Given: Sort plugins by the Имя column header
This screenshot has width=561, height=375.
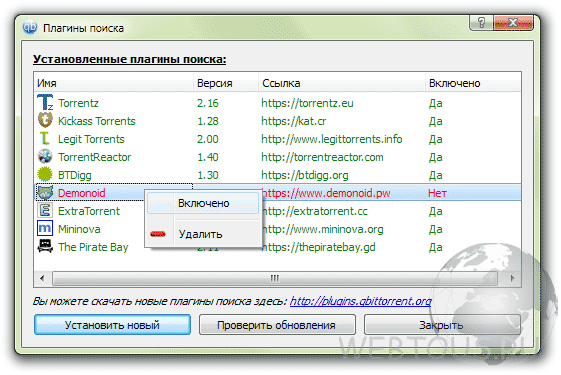Looking at the screenshot, I should [114, 83].
